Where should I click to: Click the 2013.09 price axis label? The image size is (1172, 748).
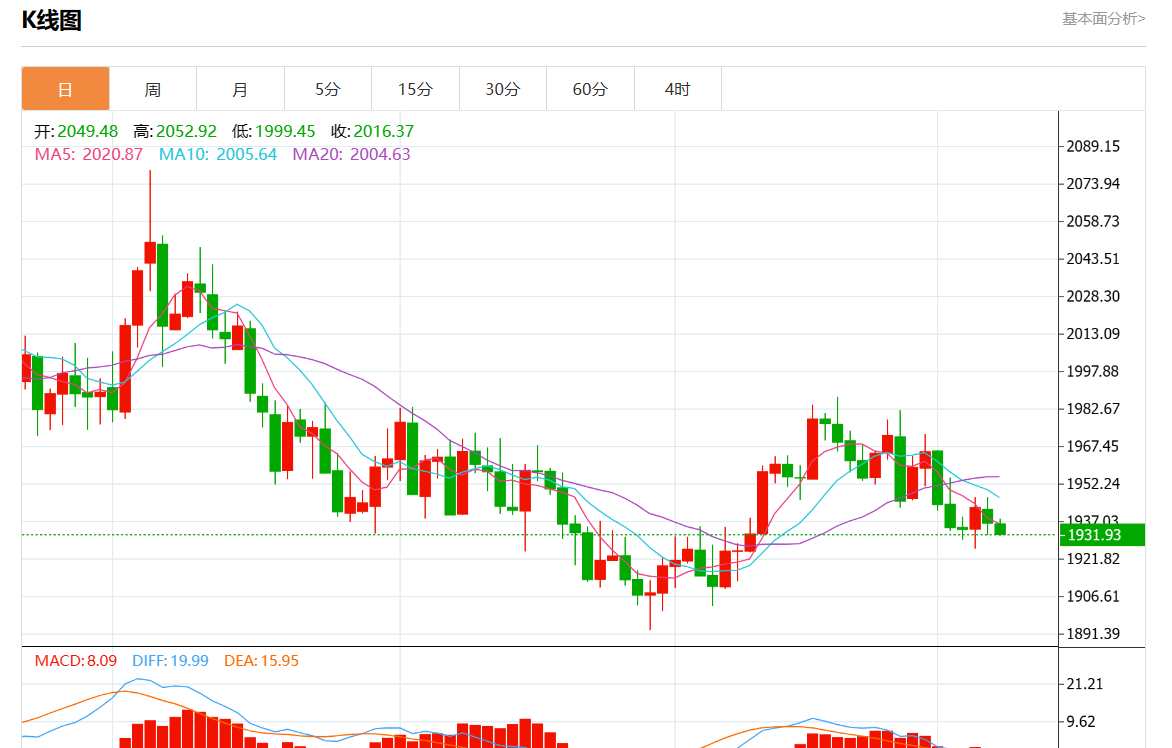click(1093, 334)
